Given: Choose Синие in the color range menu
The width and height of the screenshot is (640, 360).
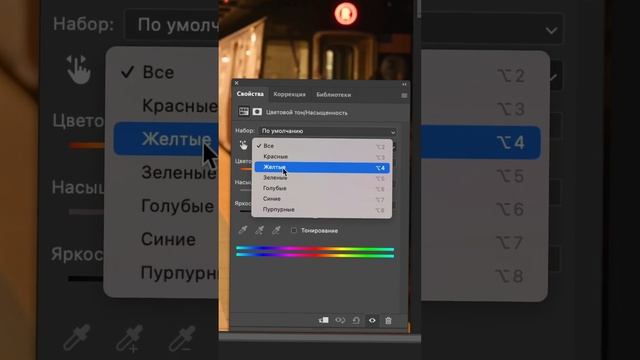Looking at the screenshot, I should click(322, 199).
